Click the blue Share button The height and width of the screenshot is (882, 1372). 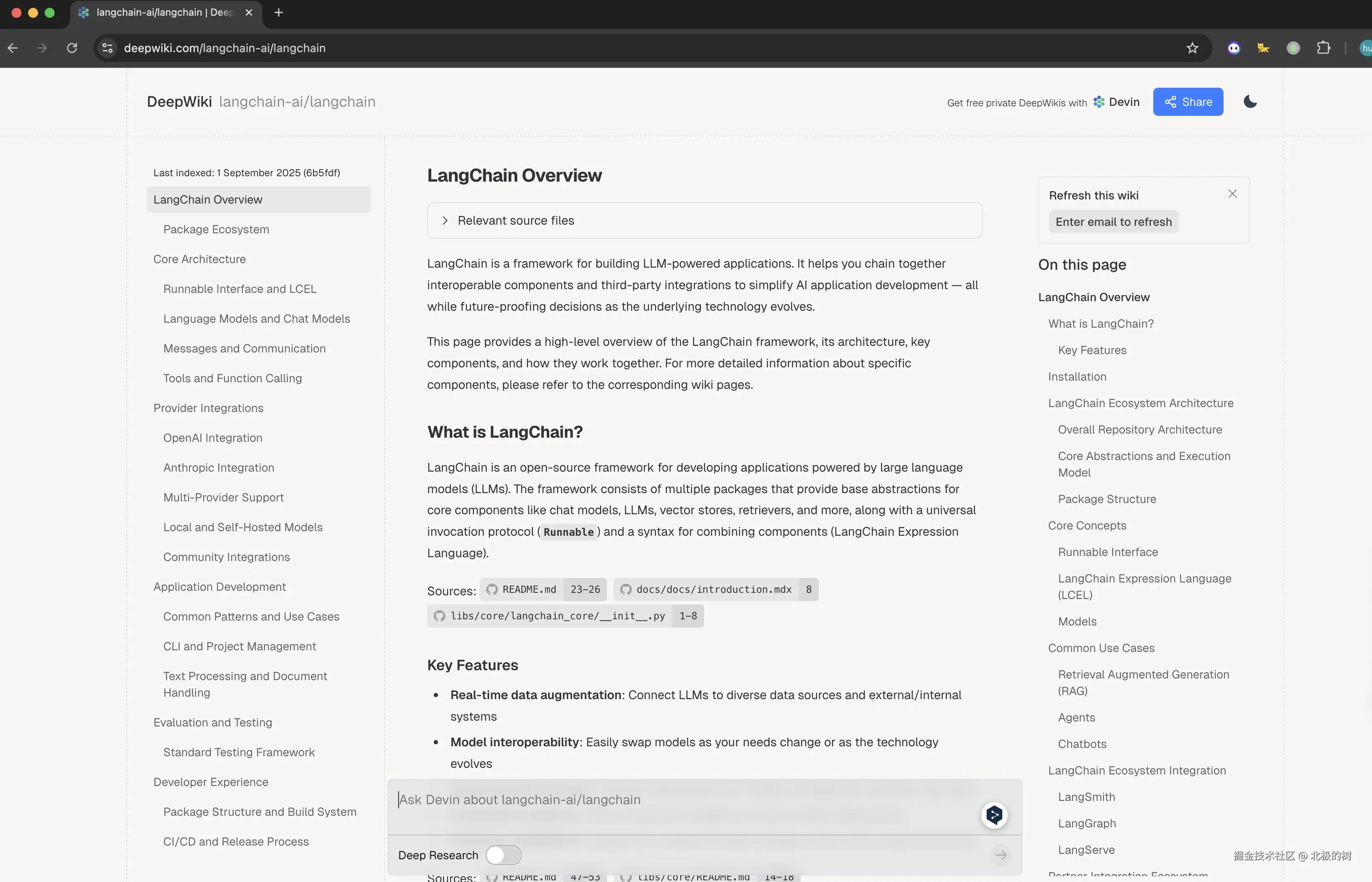click(x=1188, y=102)
